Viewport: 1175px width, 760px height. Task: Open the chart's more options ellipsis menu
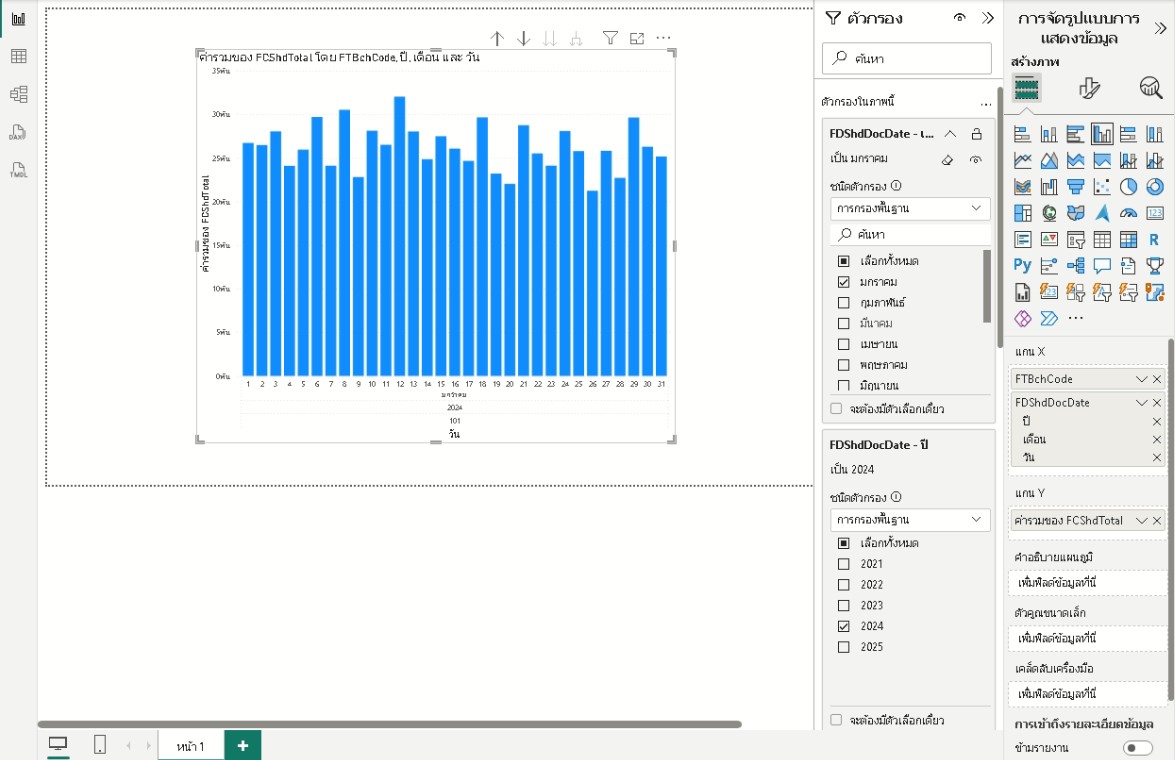pyautogui.click(x=663, y=39)
